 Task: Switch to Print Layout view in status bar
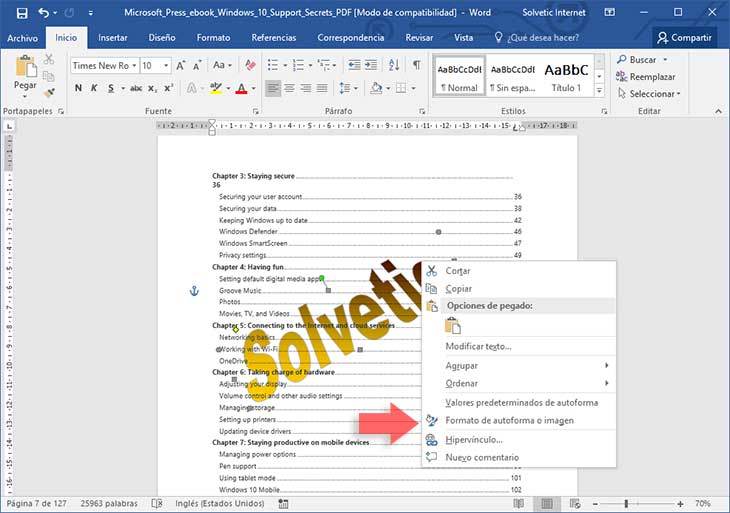point(547,503)
